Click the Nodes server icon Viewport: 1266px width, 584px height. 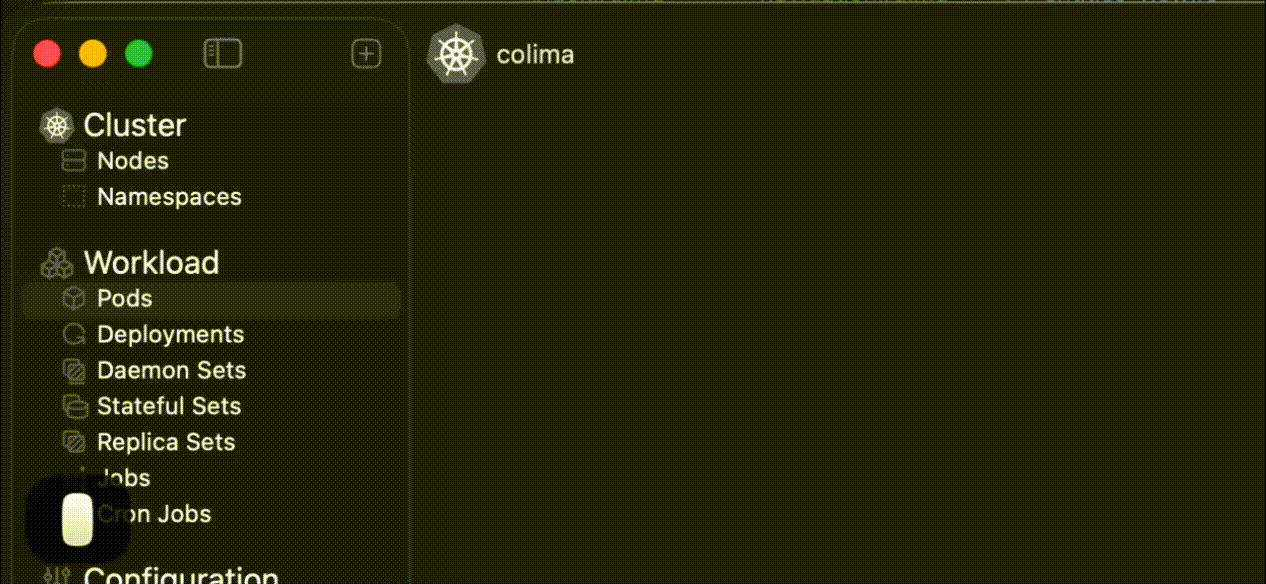pos(74,161)
